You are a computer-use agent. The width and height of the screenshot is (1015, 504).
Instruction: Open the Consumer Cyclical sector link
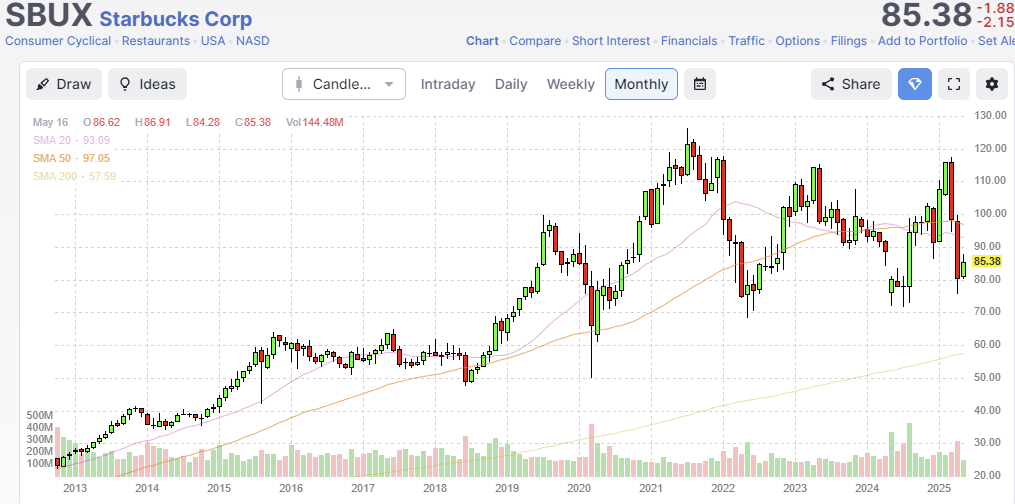tap(58, 41)
